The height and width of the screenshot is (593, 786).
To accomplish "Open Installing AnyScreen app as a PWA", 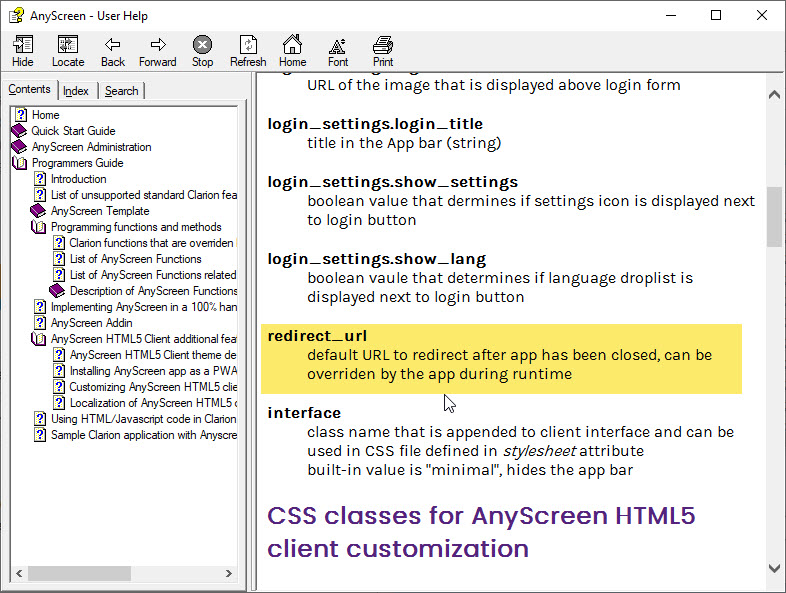I will (x=152, y=371).
